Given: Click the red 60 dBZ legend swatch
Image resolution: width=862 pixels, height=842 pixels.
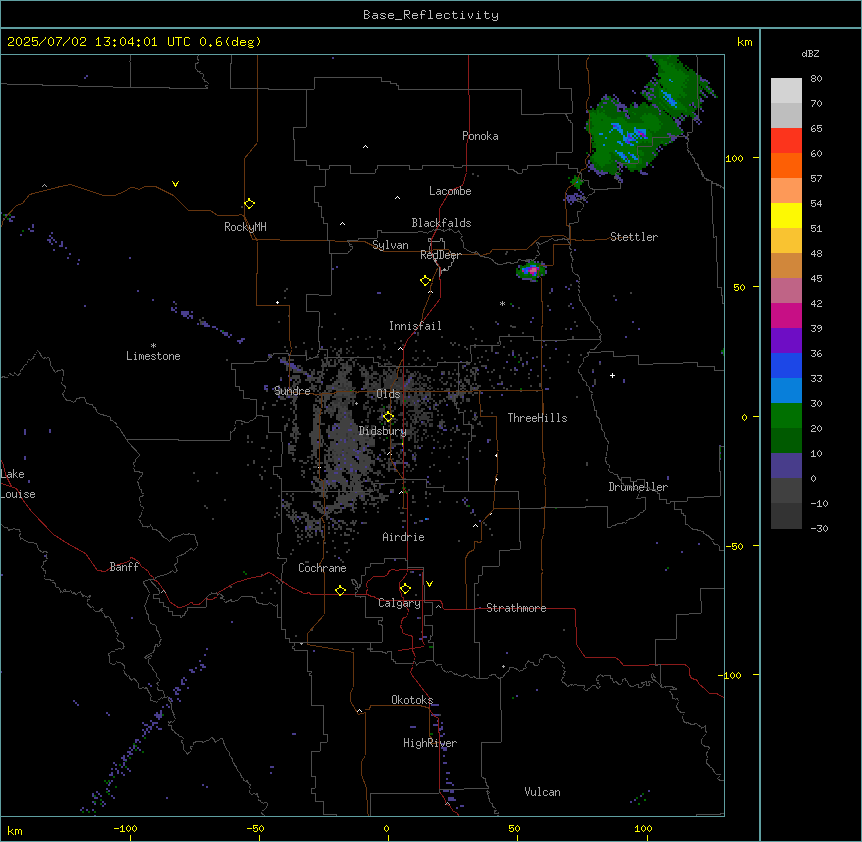Looking at the screenshot, I should coord(786,141).
